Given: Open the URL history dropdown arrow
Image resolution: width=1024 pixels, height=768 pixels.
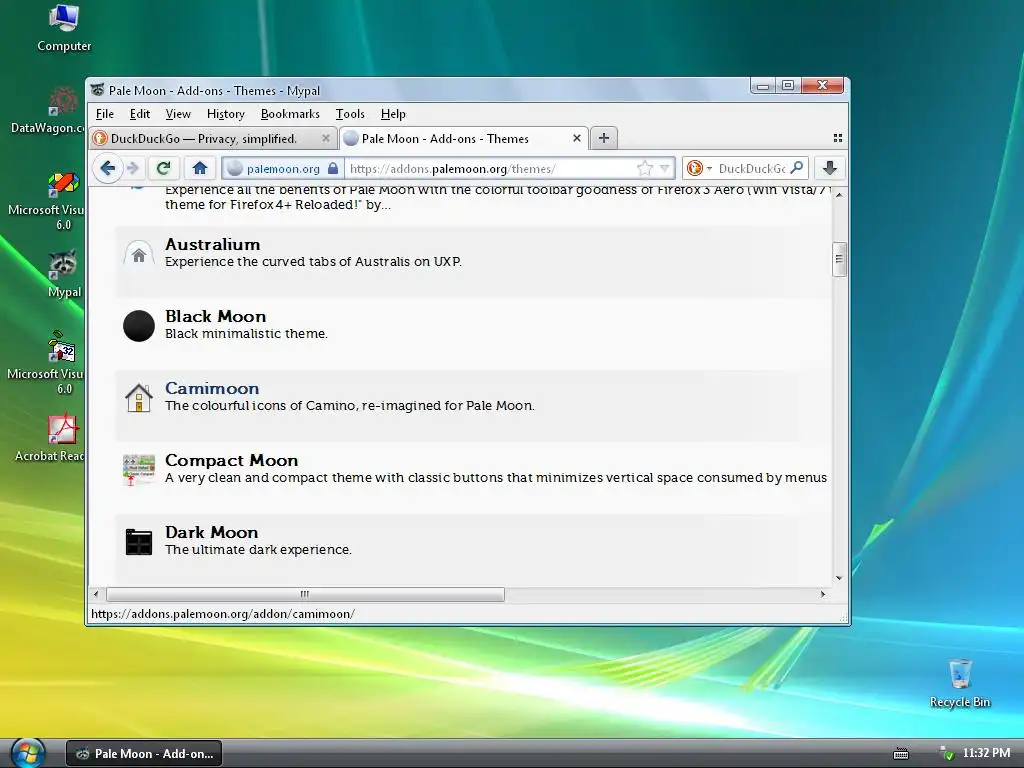Looking at the screenshot, I should point(665,168).
